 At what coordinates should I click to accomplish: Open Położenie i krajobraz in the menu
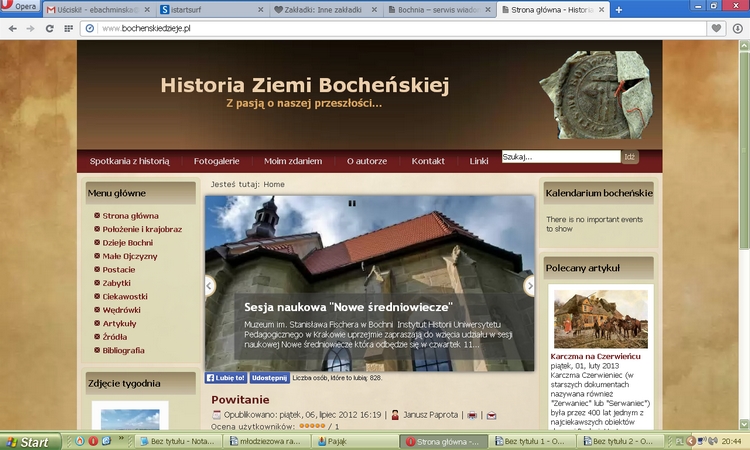point(142,229)
